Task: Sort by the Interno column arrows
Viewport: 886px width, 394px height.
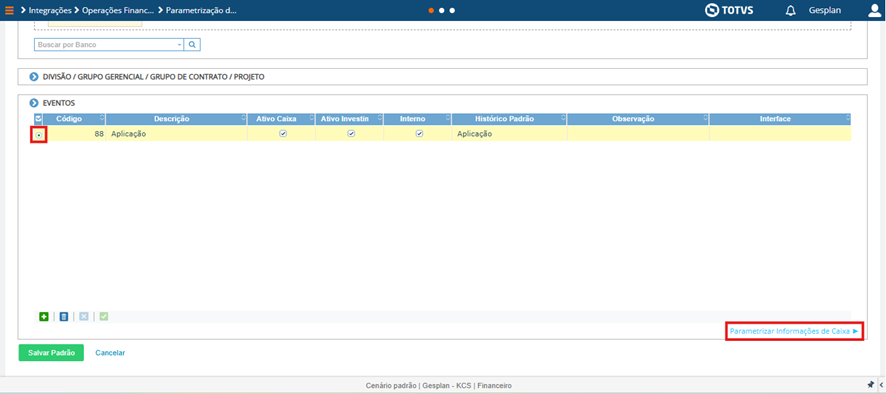Action: coord(448,119)
